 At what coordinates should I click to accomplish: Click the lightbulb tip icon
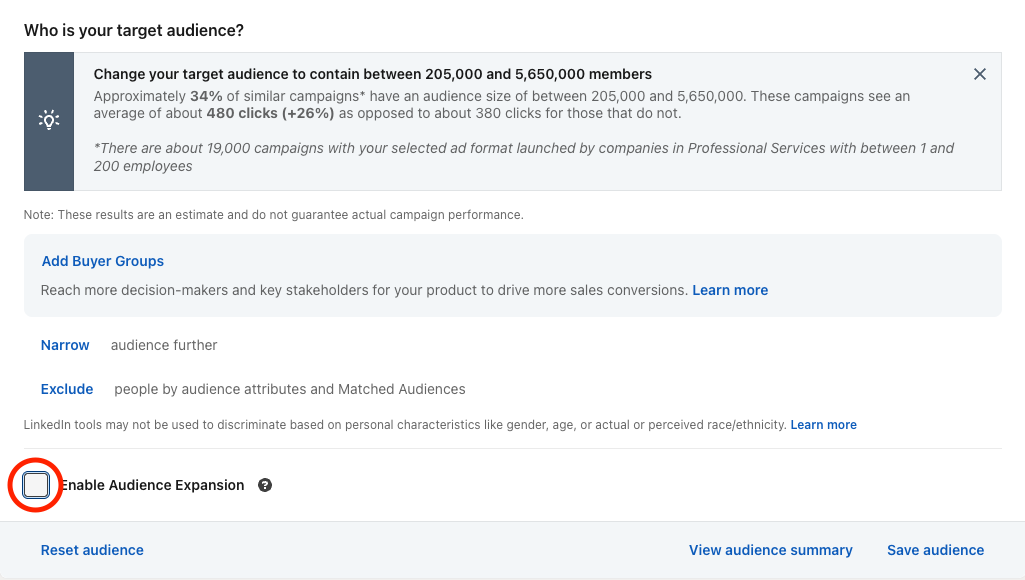pyautogui.click(x=49, y=120)
